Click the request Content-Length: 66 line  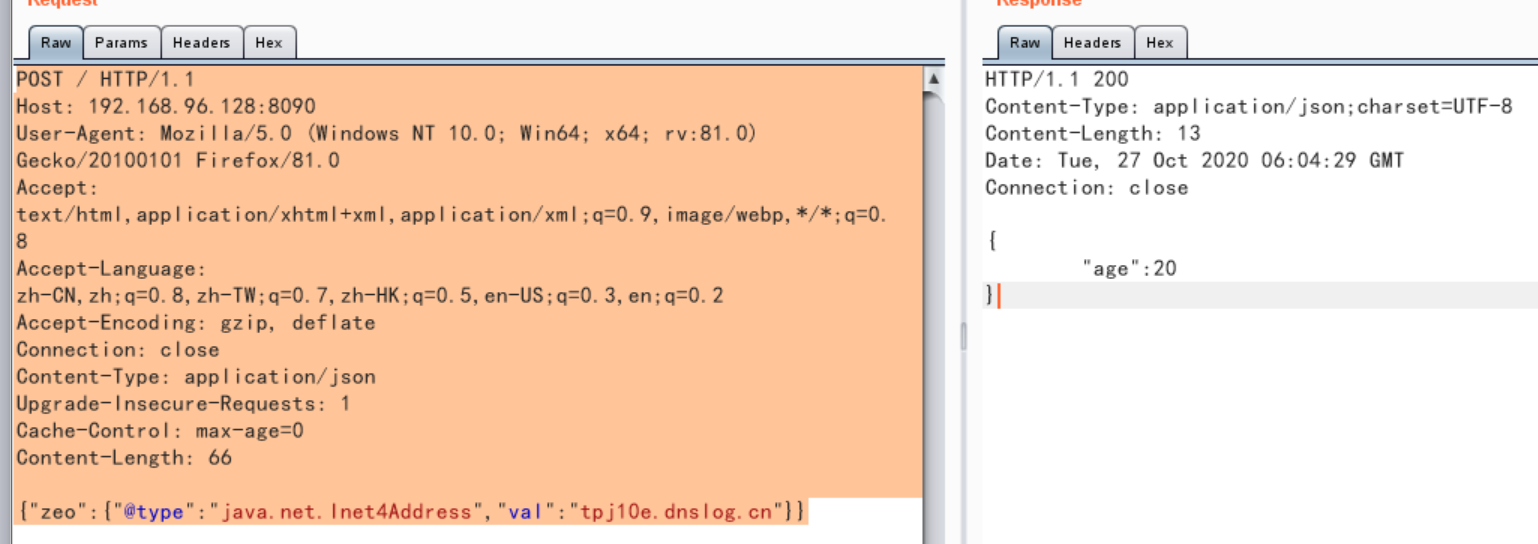pos(124,458)
